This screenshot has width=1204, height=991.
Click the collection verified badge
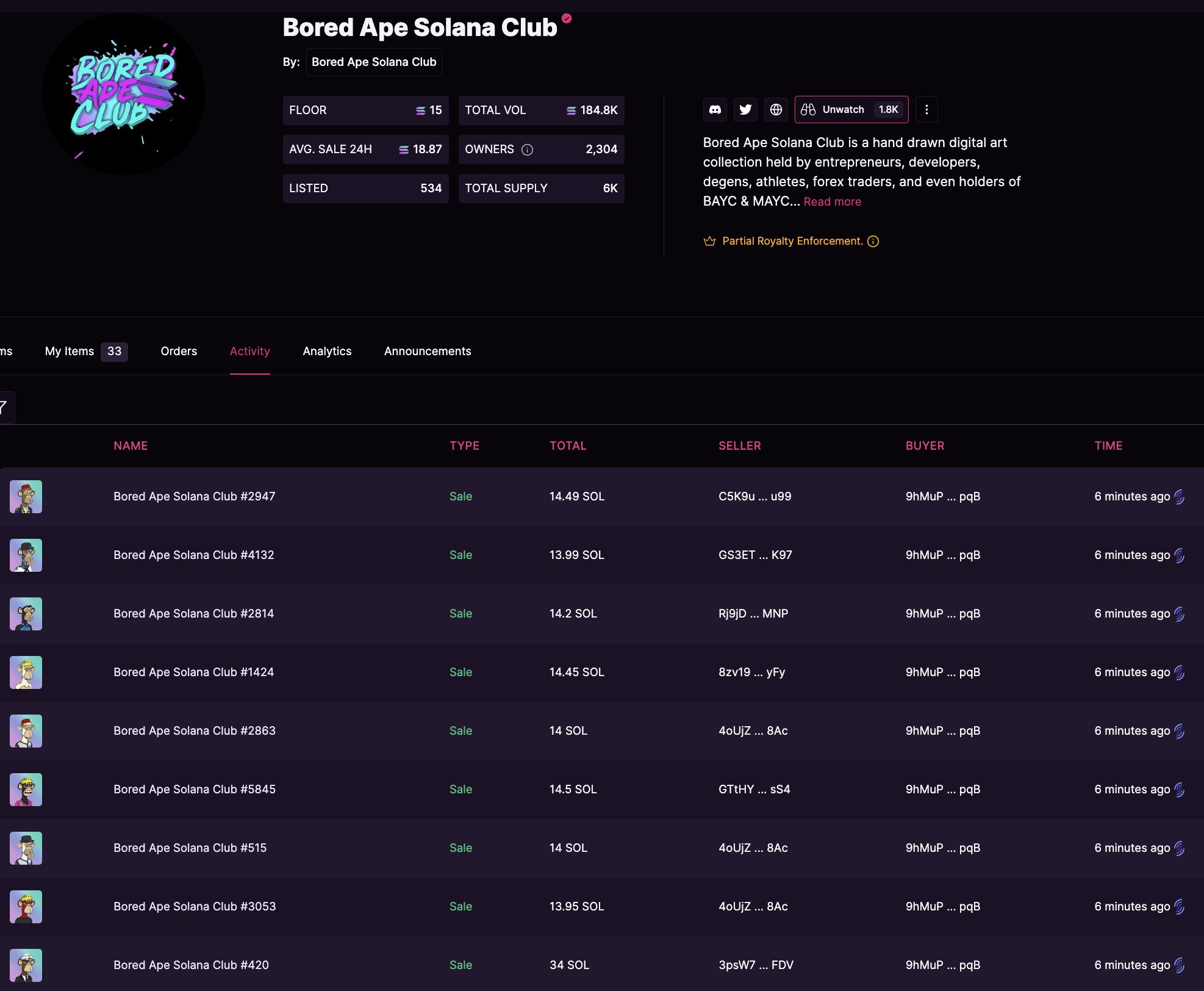point(567,18)
